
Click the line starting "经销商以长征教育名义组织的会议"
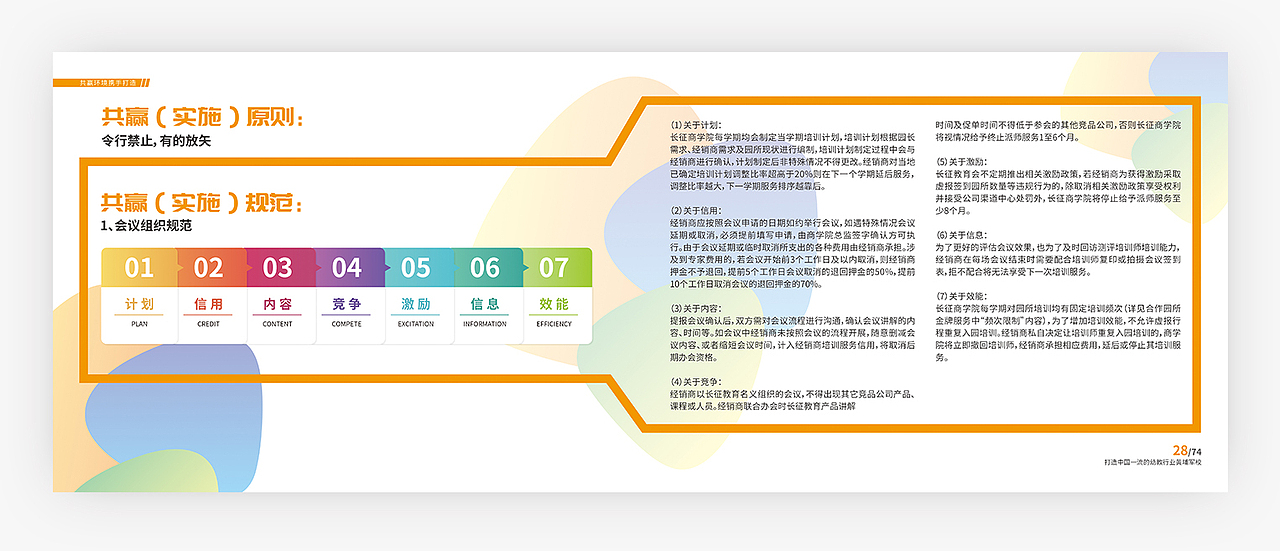(x=793, y=394)
